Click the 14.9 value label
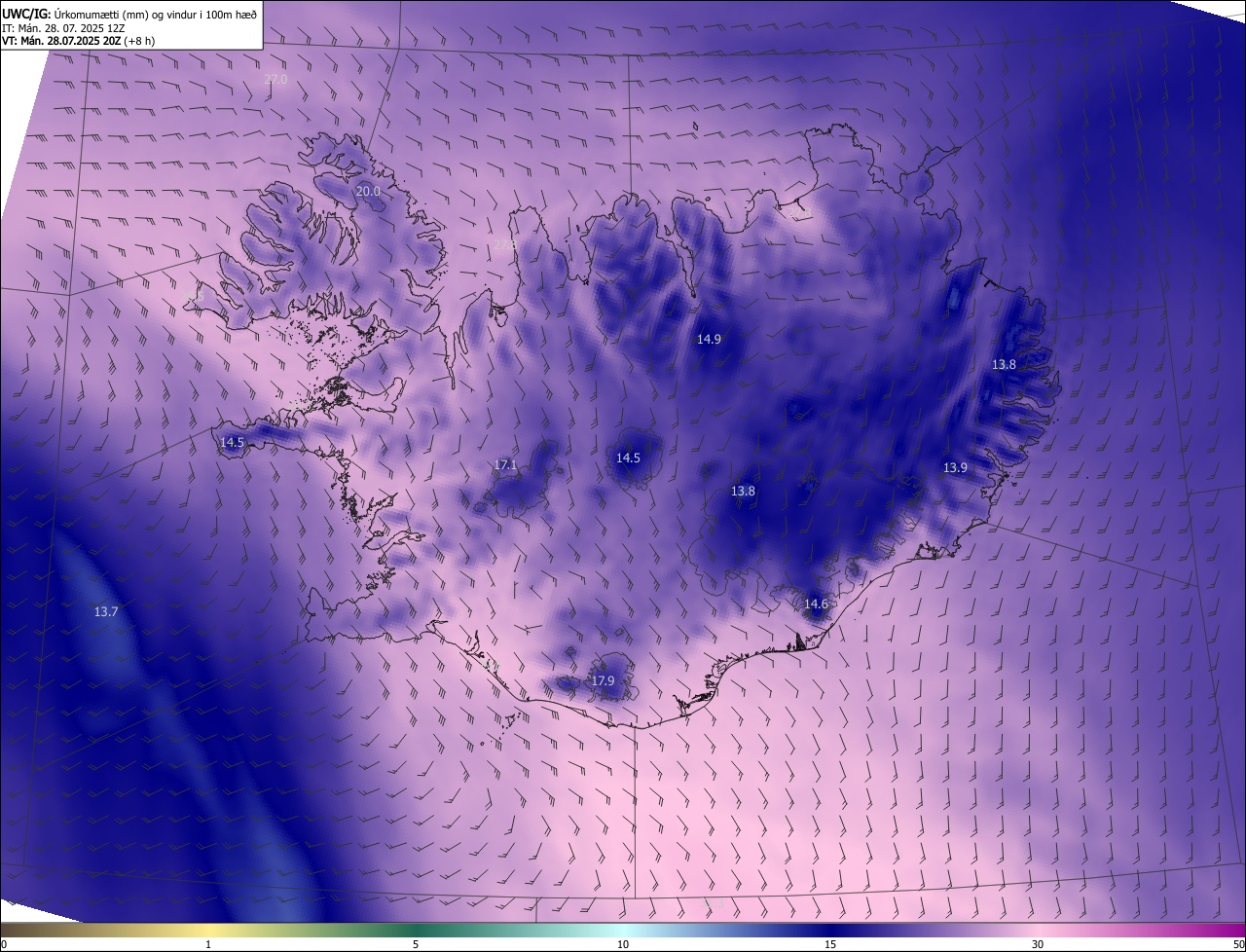This screenshot has width=1246, height=952. tap(709, 340)
